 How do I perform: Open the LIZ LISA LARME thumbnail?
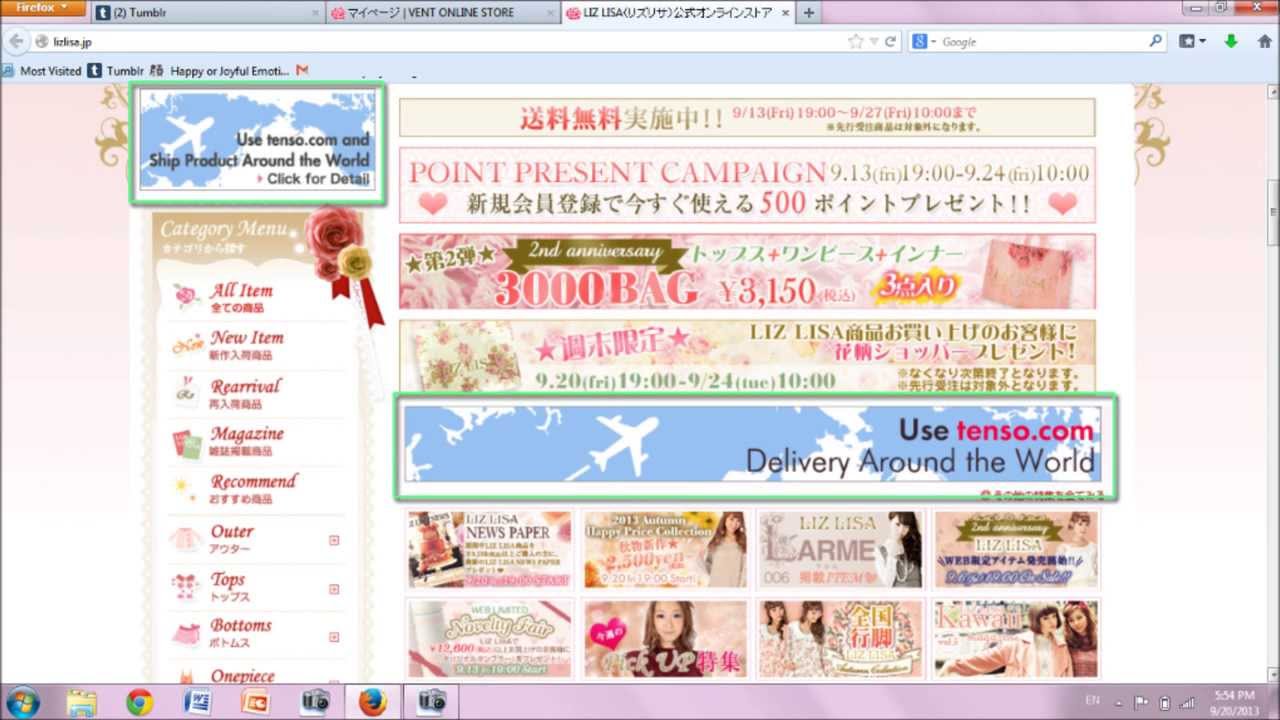[x=841, y=549]
